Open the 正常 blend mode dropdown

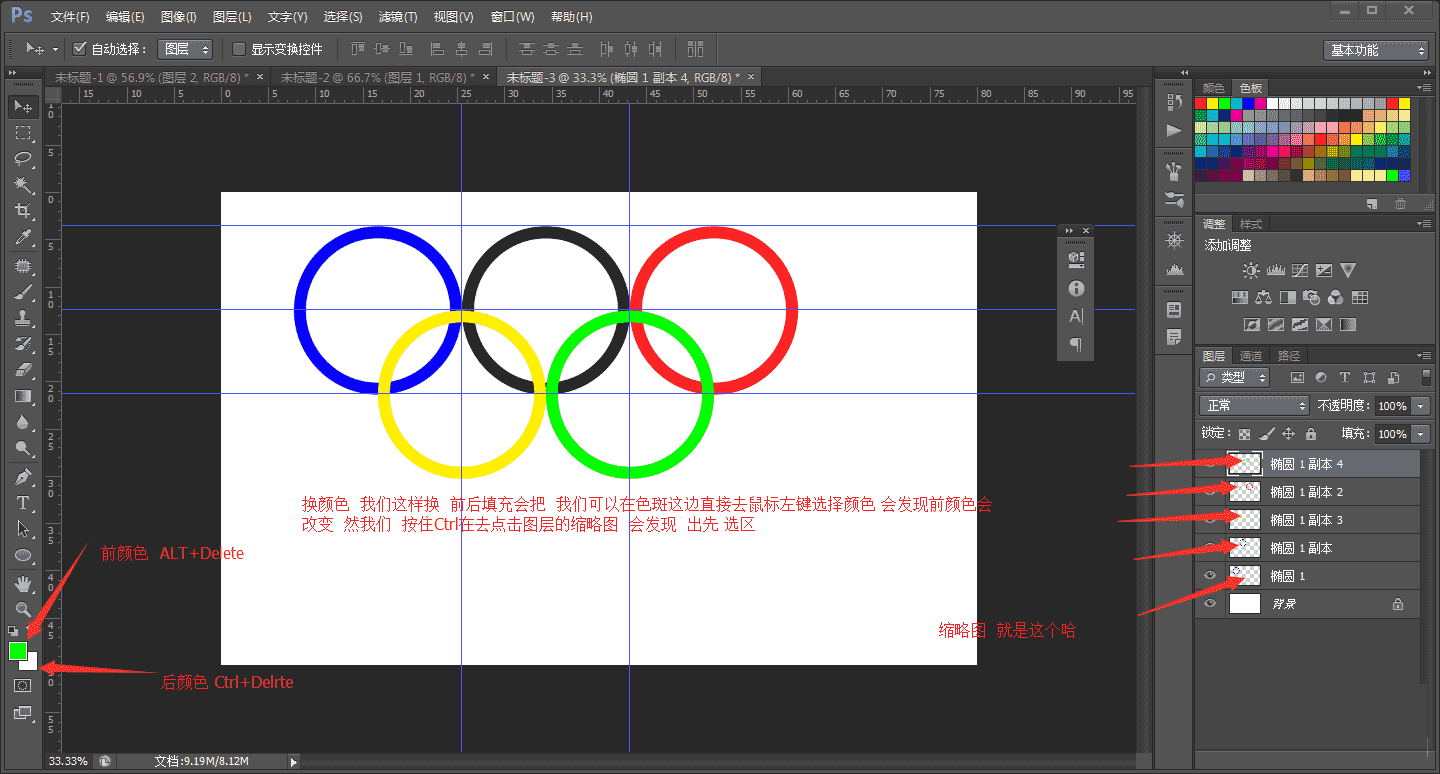click(x=1253, y=405)
